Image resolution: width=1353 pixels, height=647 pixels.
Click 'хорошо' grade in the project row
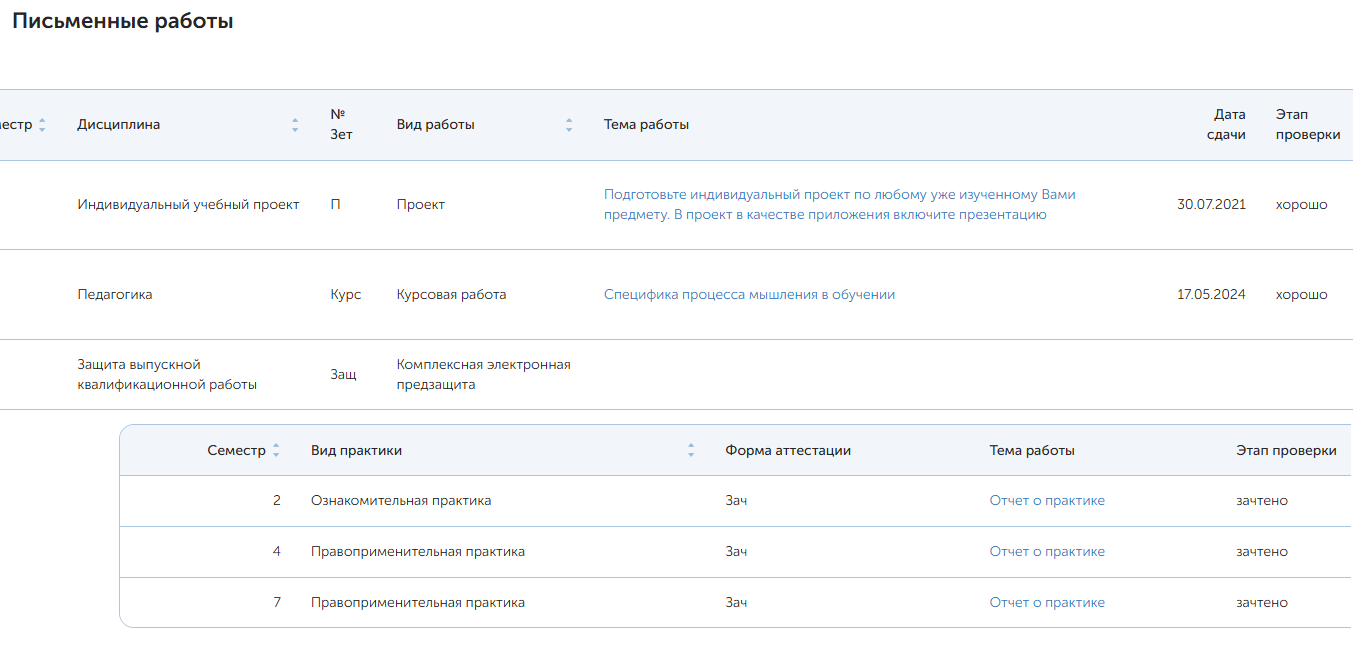1301,205
